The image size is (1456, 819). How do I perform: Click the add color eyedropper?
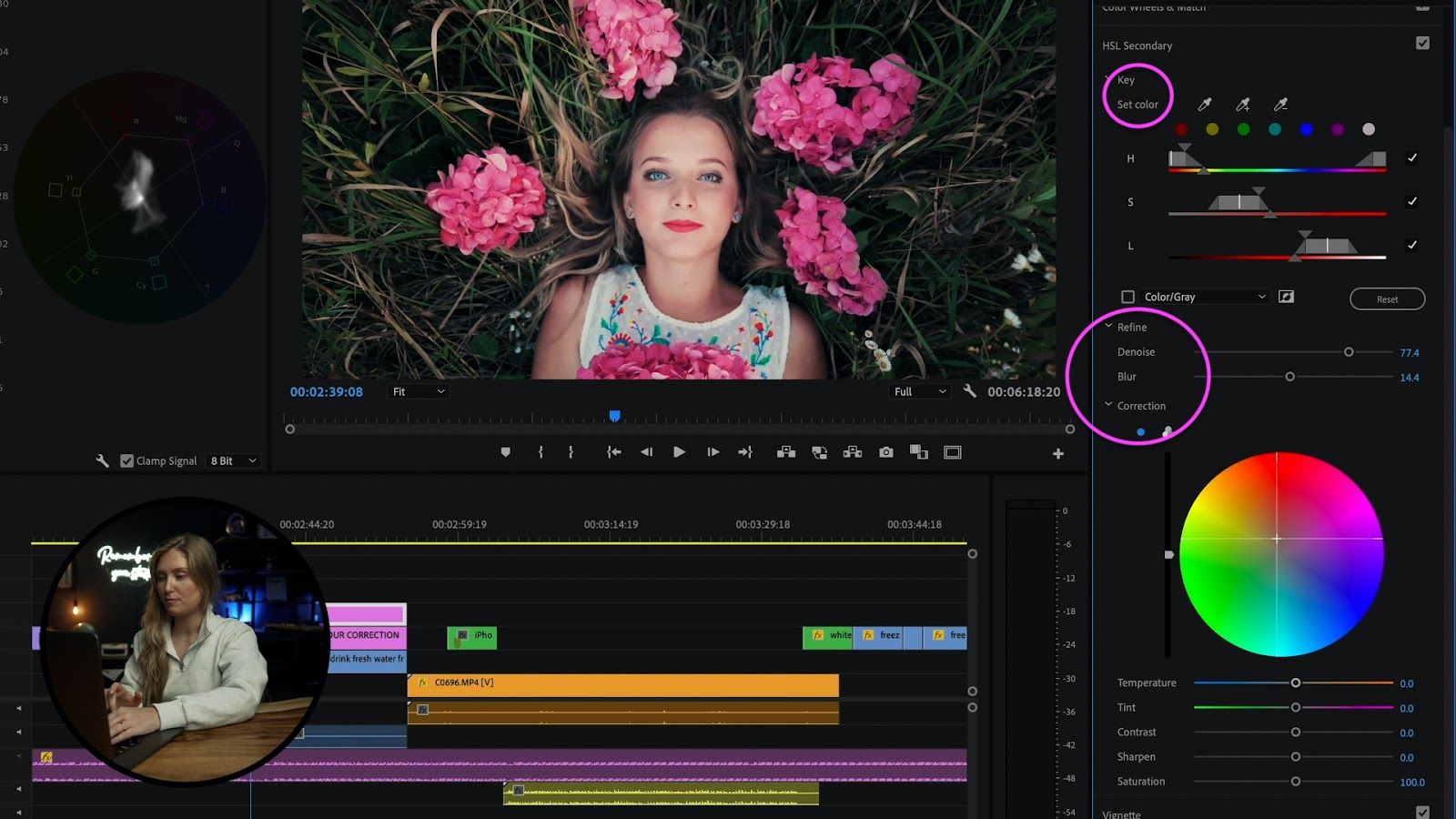coord(1242,106)
